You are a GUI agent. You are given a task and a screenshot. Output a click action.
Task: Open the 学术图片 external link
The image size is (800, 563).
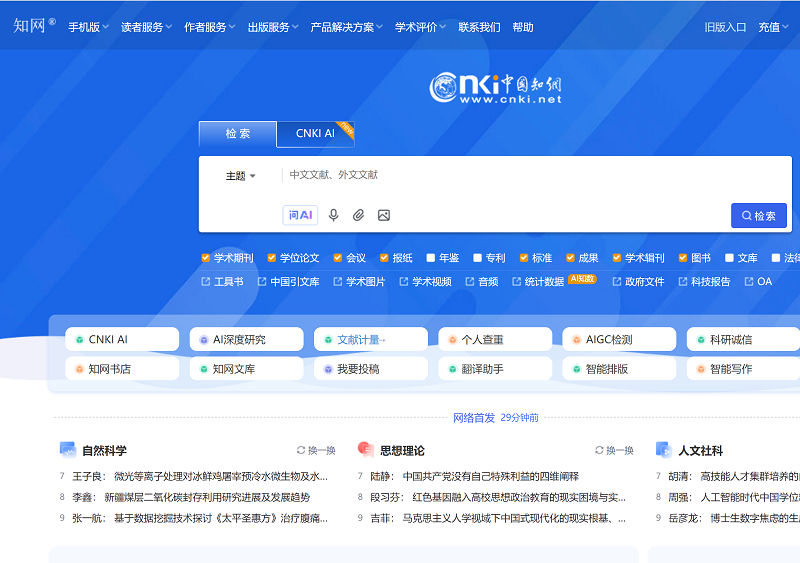point(359,282)
